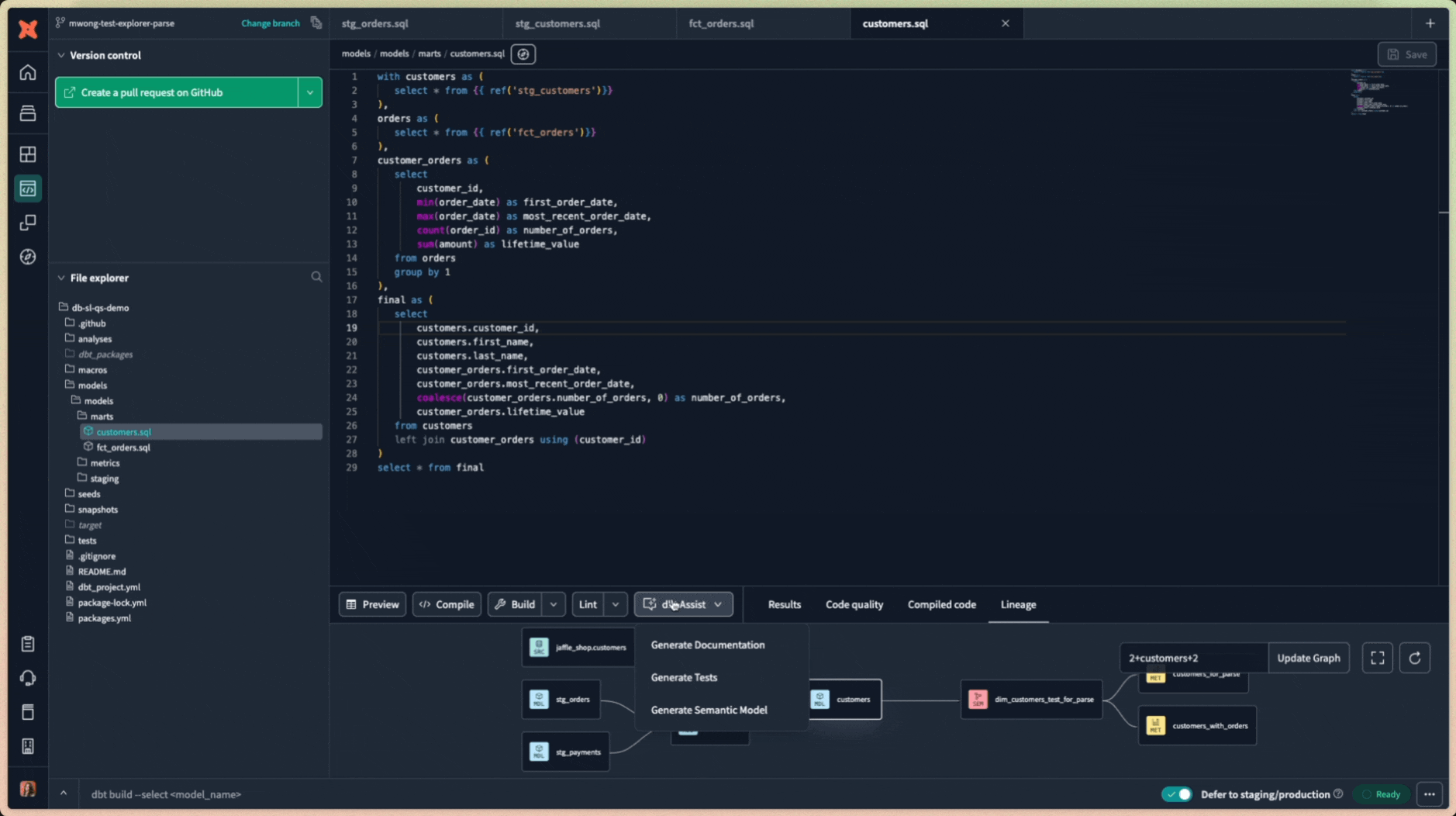Open your user avatar at the sidebar bottom
1456x816 pixels.
[28, 788]
